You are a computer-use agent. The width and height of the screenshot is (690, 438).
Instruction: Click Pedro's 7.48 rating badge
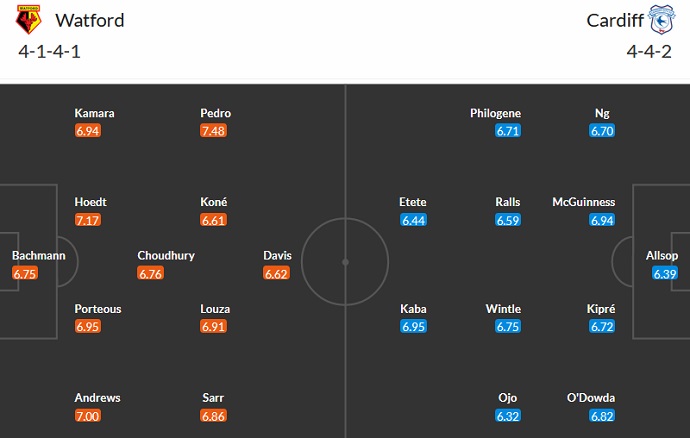pos(213,131)
